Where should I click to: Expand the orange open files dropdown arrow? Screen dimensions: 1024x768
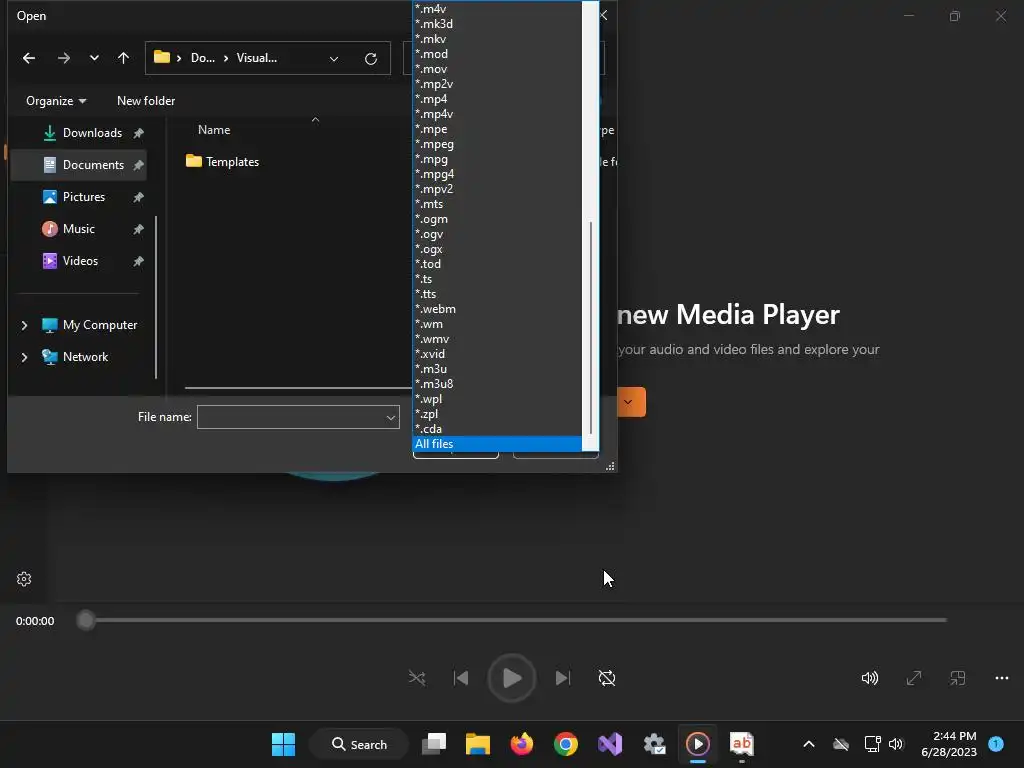[629, 402]
